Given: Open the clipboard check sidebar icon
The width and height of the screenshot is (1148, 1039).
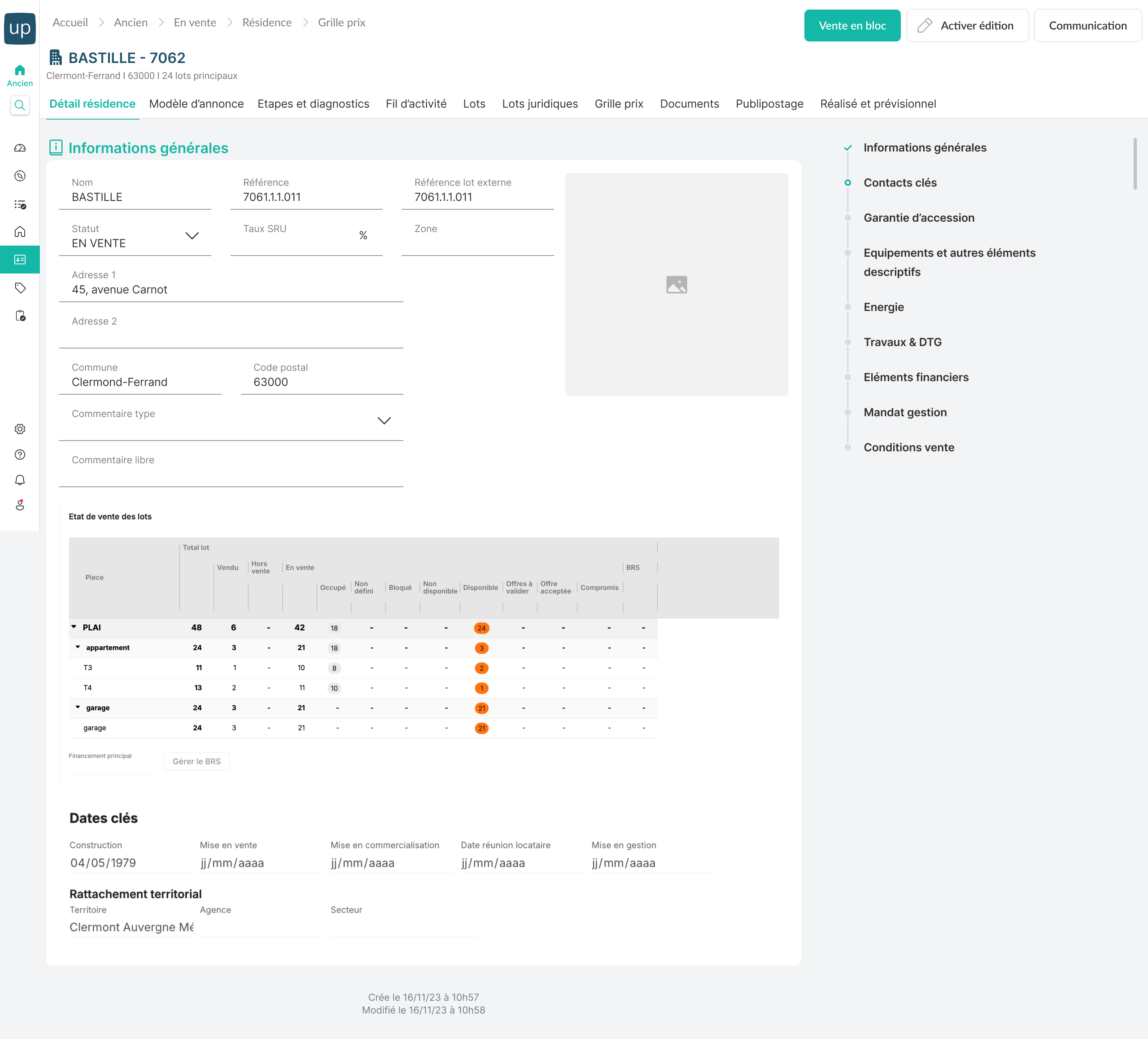Looking at the screenshot, I should (20, 316).
